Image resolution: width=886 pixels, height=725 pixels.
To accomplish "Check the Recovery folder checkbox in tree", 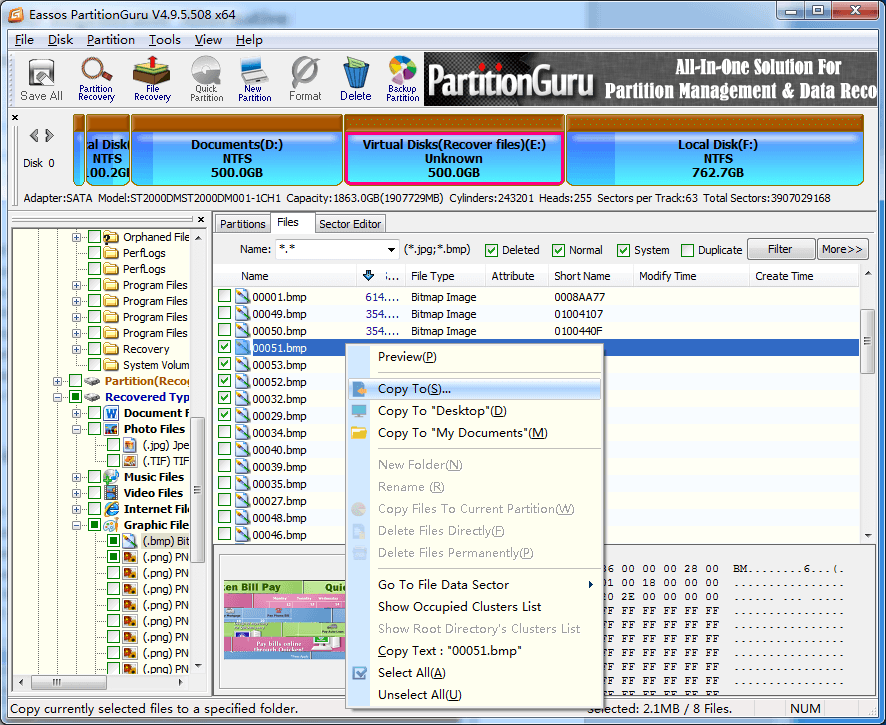I will [94, 349].
